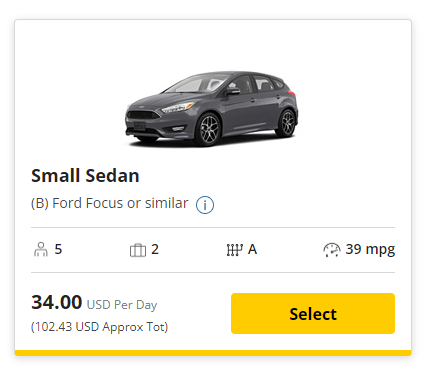The width and height of the screenshot is (421, 366).
Task: Click the luggage count number 2
Action: pos(155,249)
